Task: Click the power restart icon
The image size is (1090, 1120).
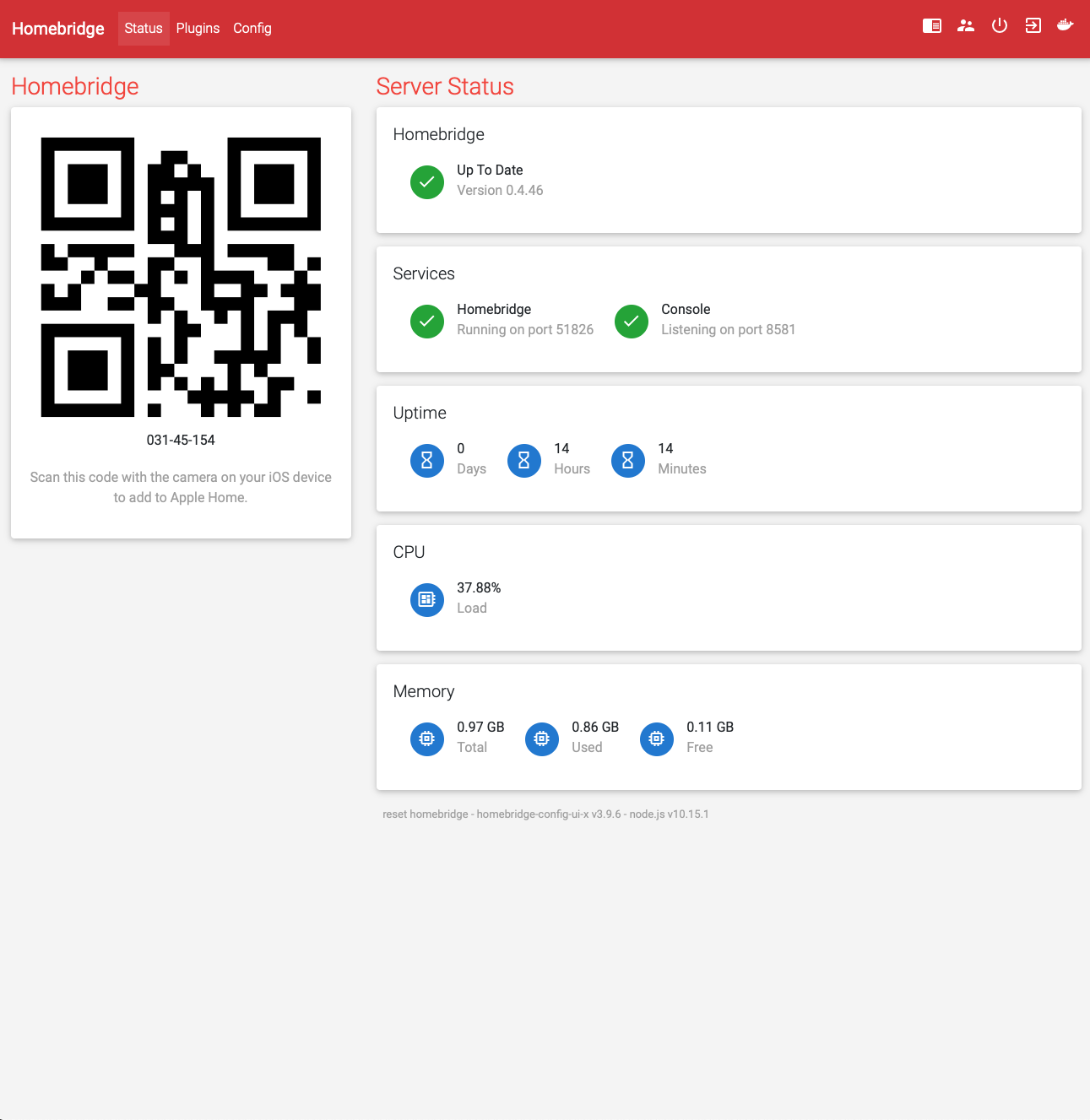Action: click(x=1000, y=26)
